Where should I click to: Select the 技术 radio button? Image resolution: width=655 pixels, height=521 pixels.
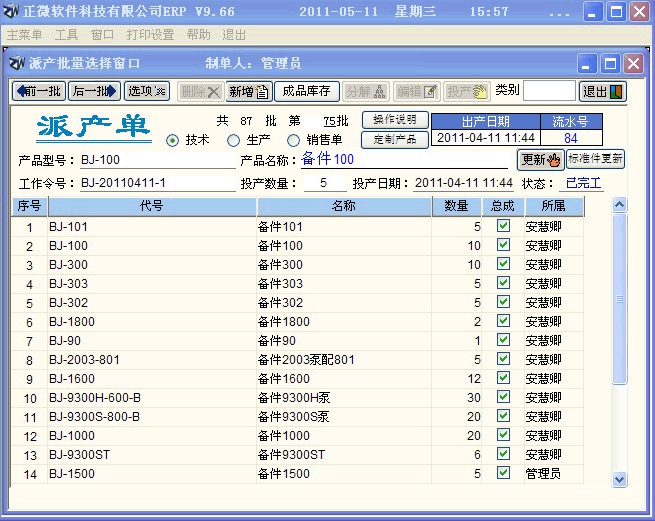[173, 140]
